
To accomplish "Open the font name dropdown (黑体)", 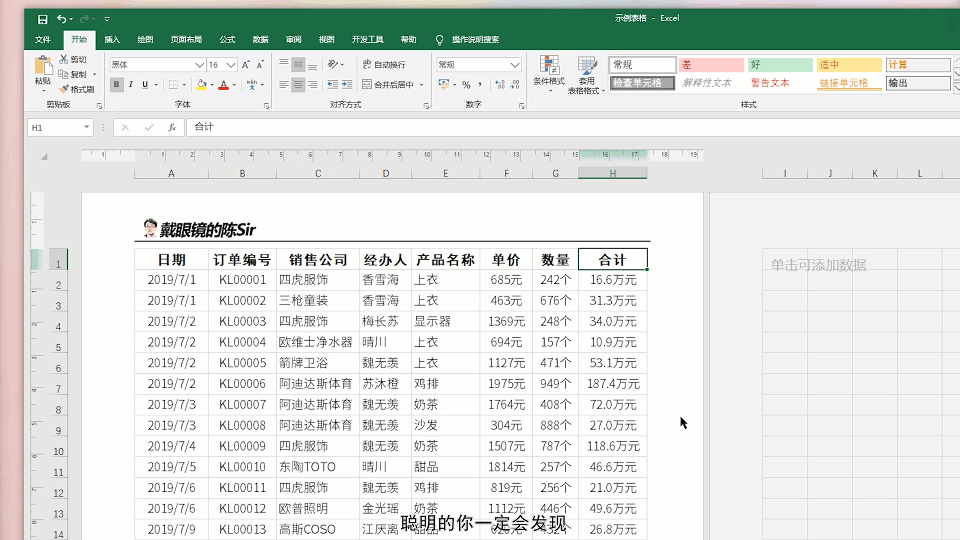I will (x=200, y=64).
